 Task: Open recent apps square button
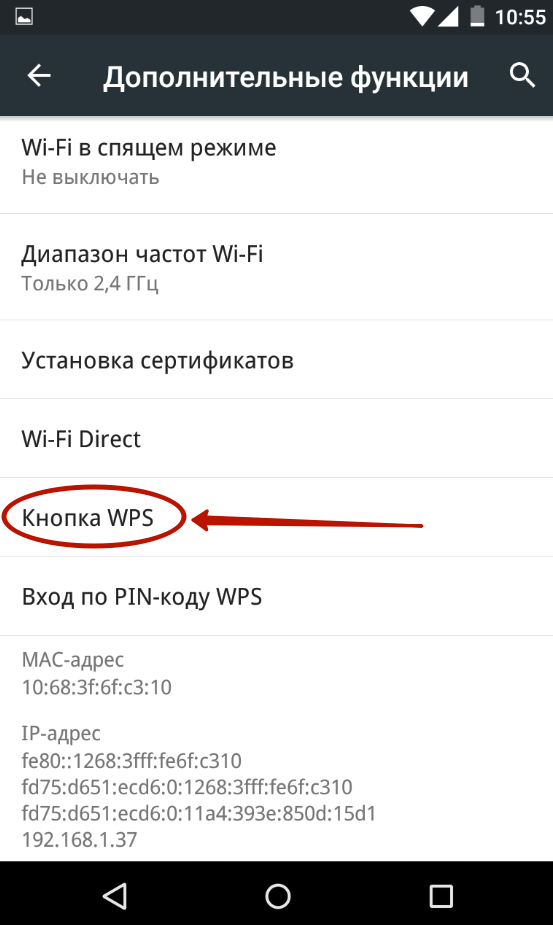pos(440,896)
